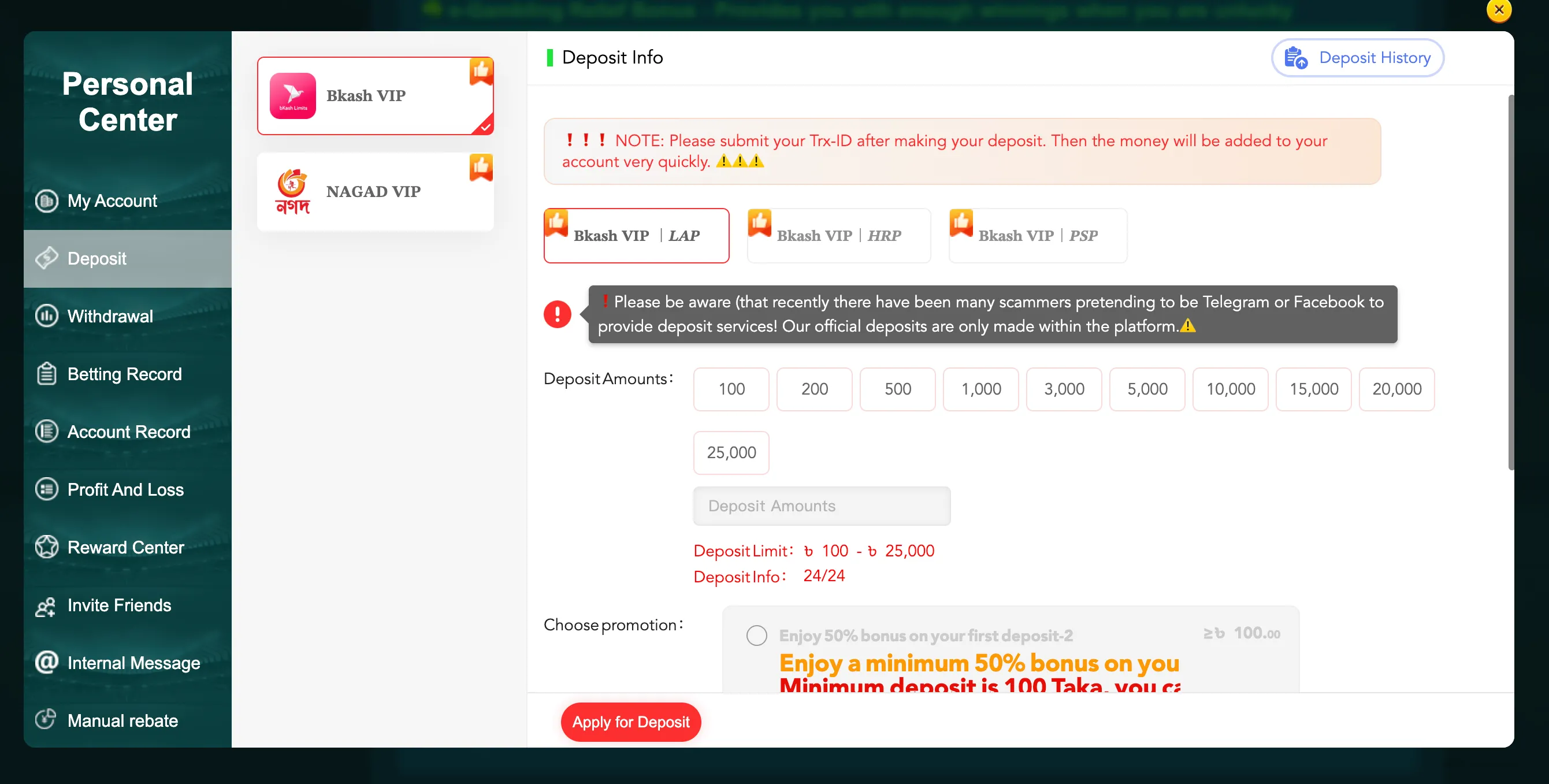Select deposit amount 25,000
Image resolution: width=1549 pixels, height=784 pixels.
(731, 453)
